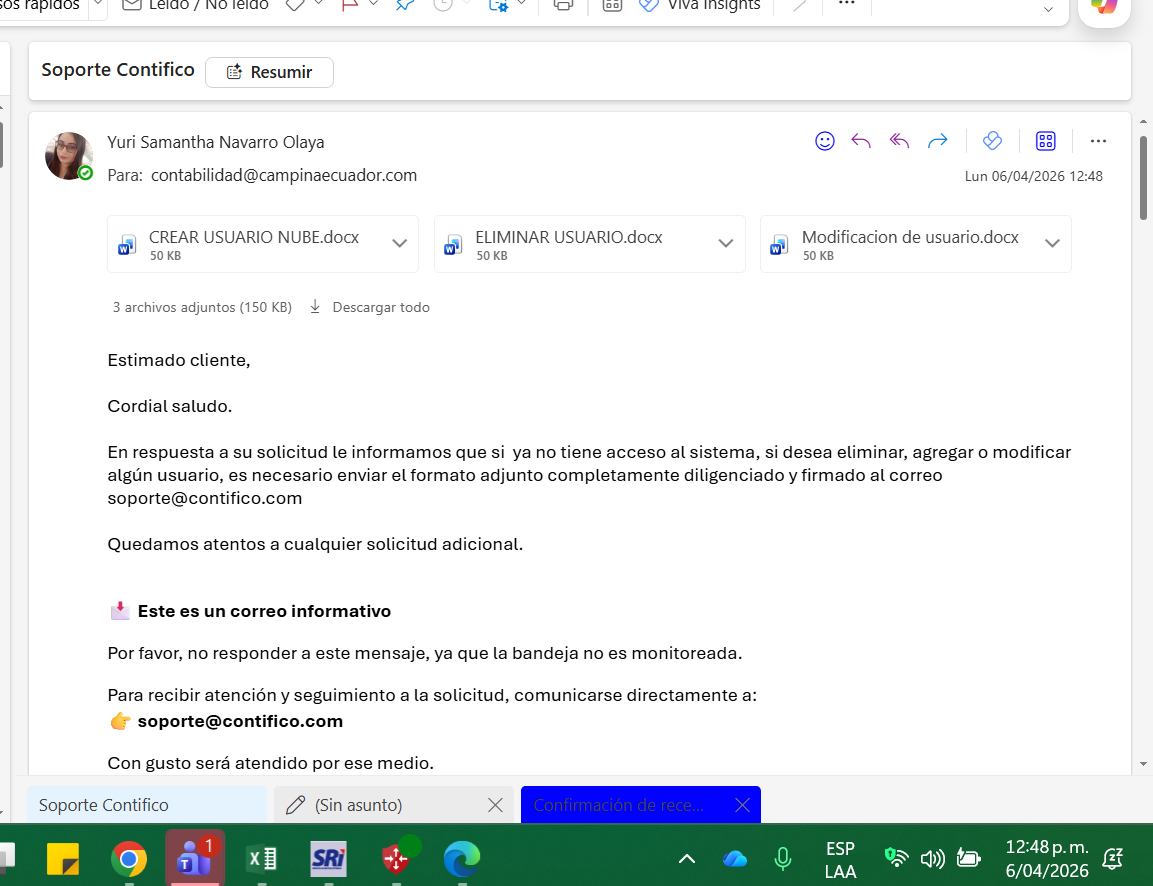
Task: Expand options for CREAR USUARIO NUBE.docx
Action: pyautogui.click(x=399, y=243)
